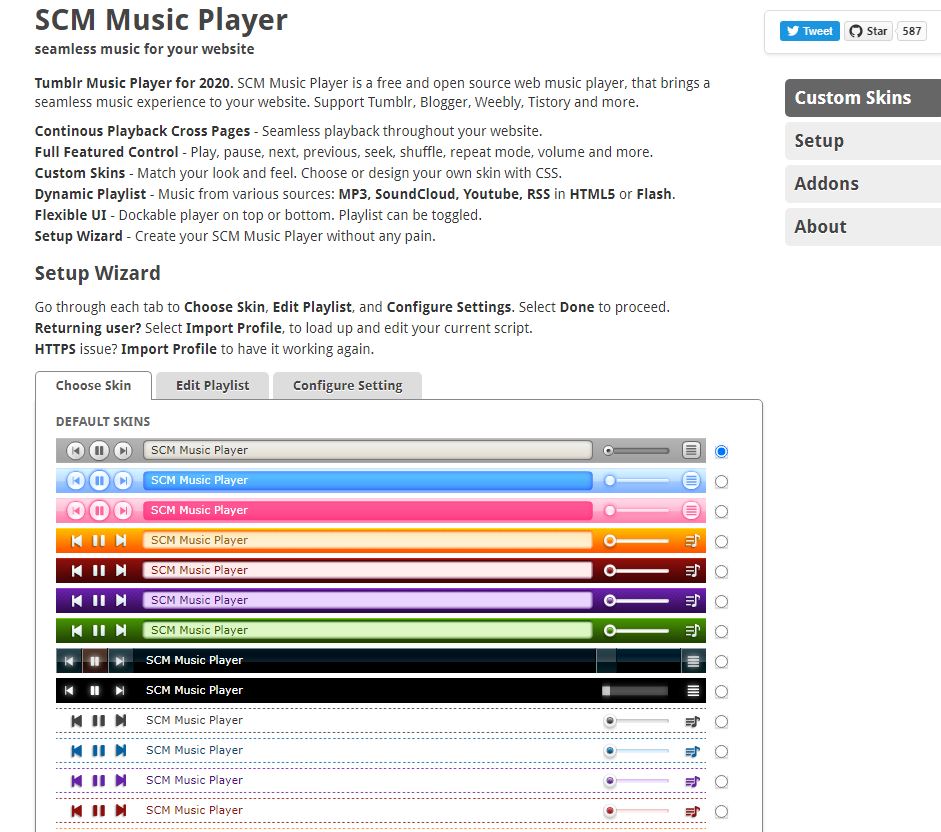Click the SCM Music Player page title
Image resolution: width=941 pixels, height=832 pixels.
(x=161, y=20)
